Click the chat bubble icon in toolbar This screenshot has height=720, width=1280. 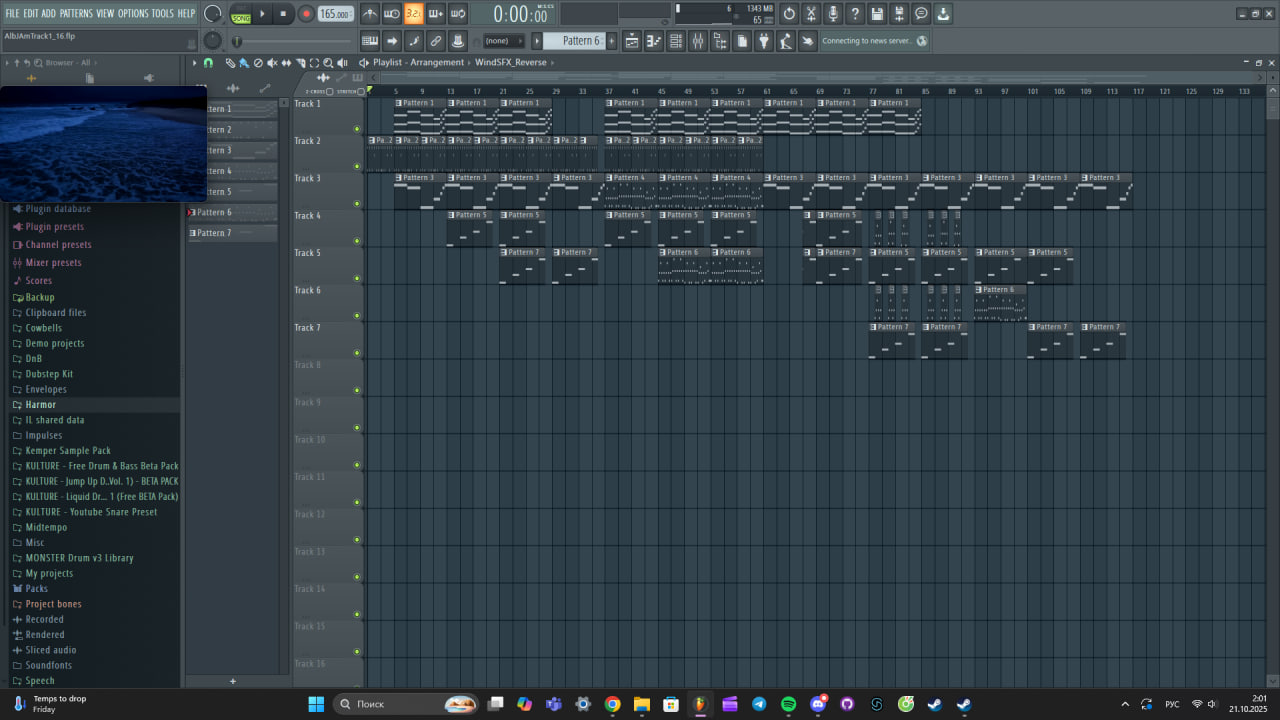(x=921, y=14)
